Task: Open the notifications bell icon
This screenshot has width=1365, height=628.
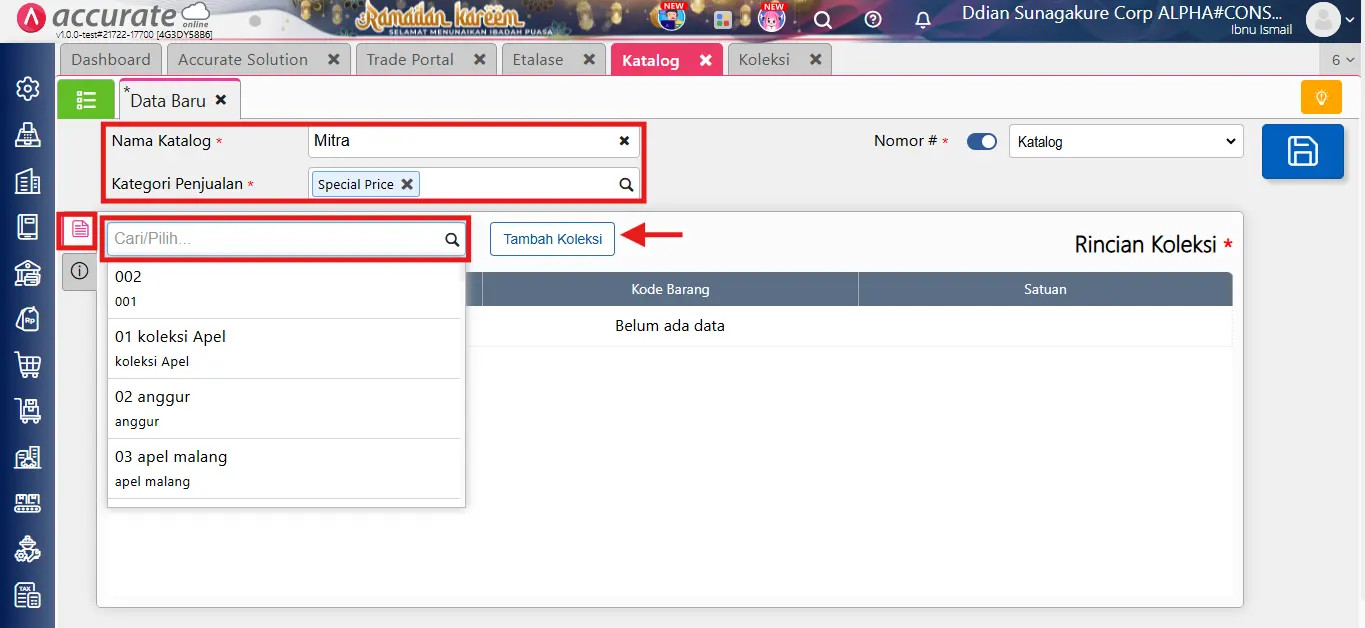Action: coord(923,19)
